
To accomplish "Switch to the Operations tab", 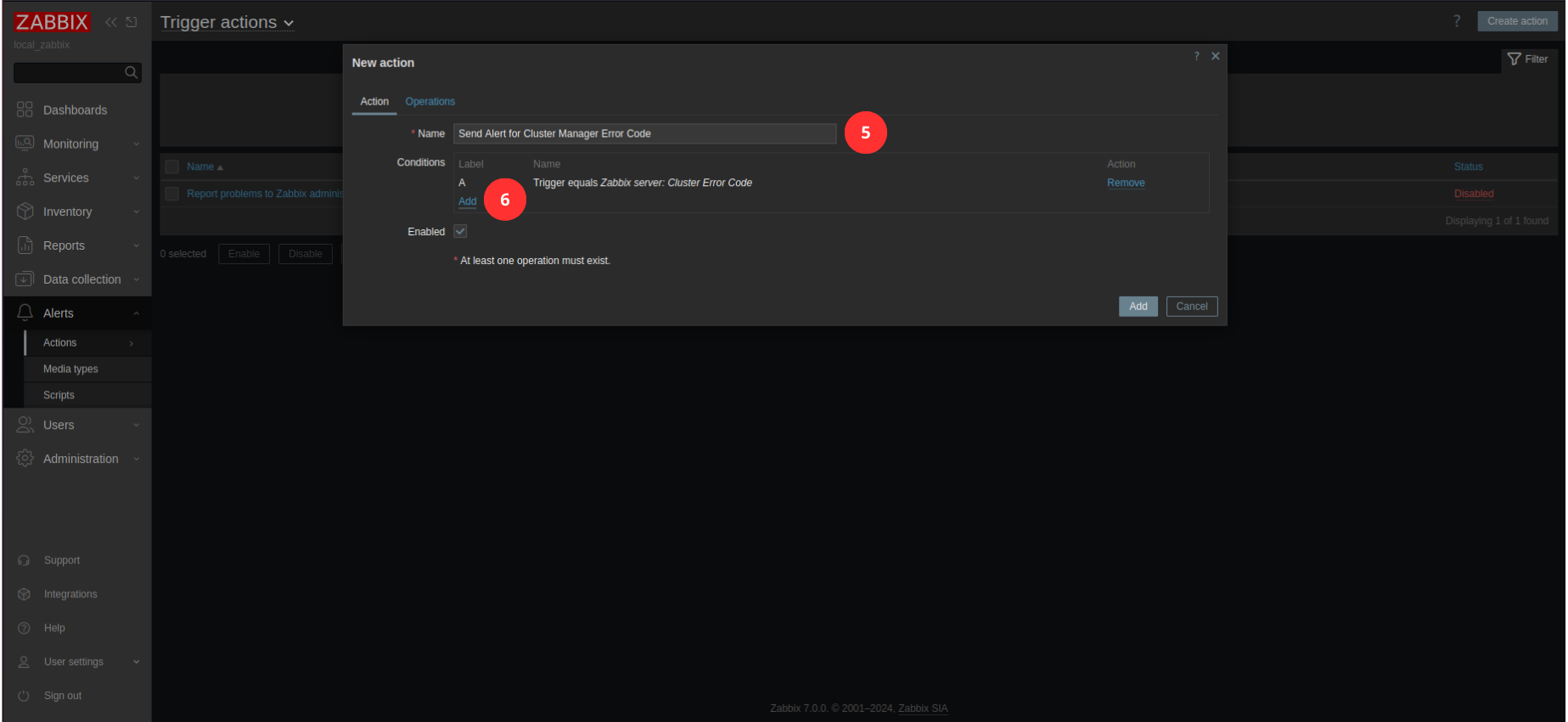I will (430, 102).
